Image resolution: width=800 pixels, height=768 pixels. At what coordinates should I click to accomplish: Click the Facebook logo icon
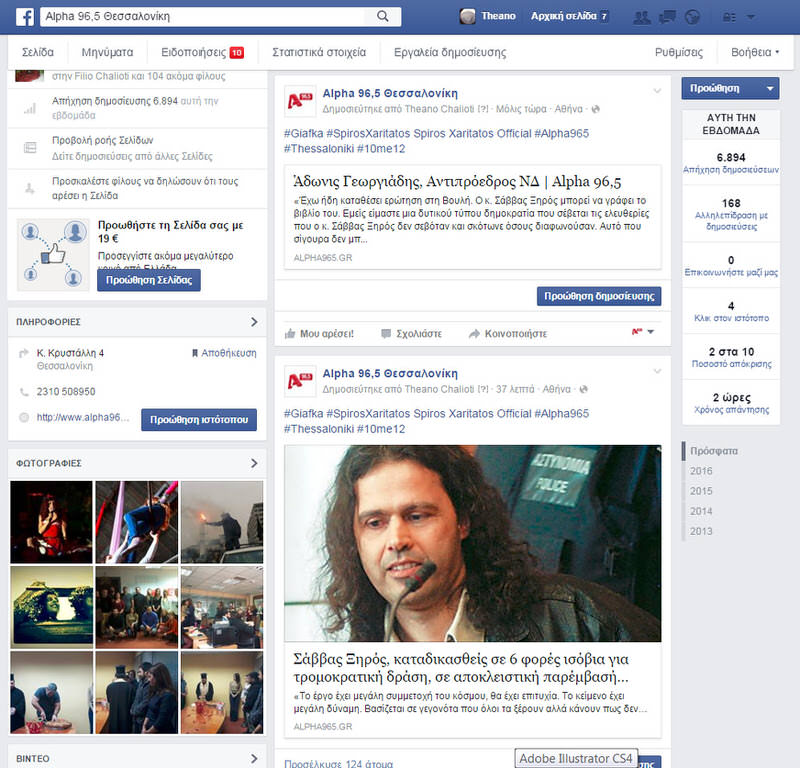(x=25, y=17)
